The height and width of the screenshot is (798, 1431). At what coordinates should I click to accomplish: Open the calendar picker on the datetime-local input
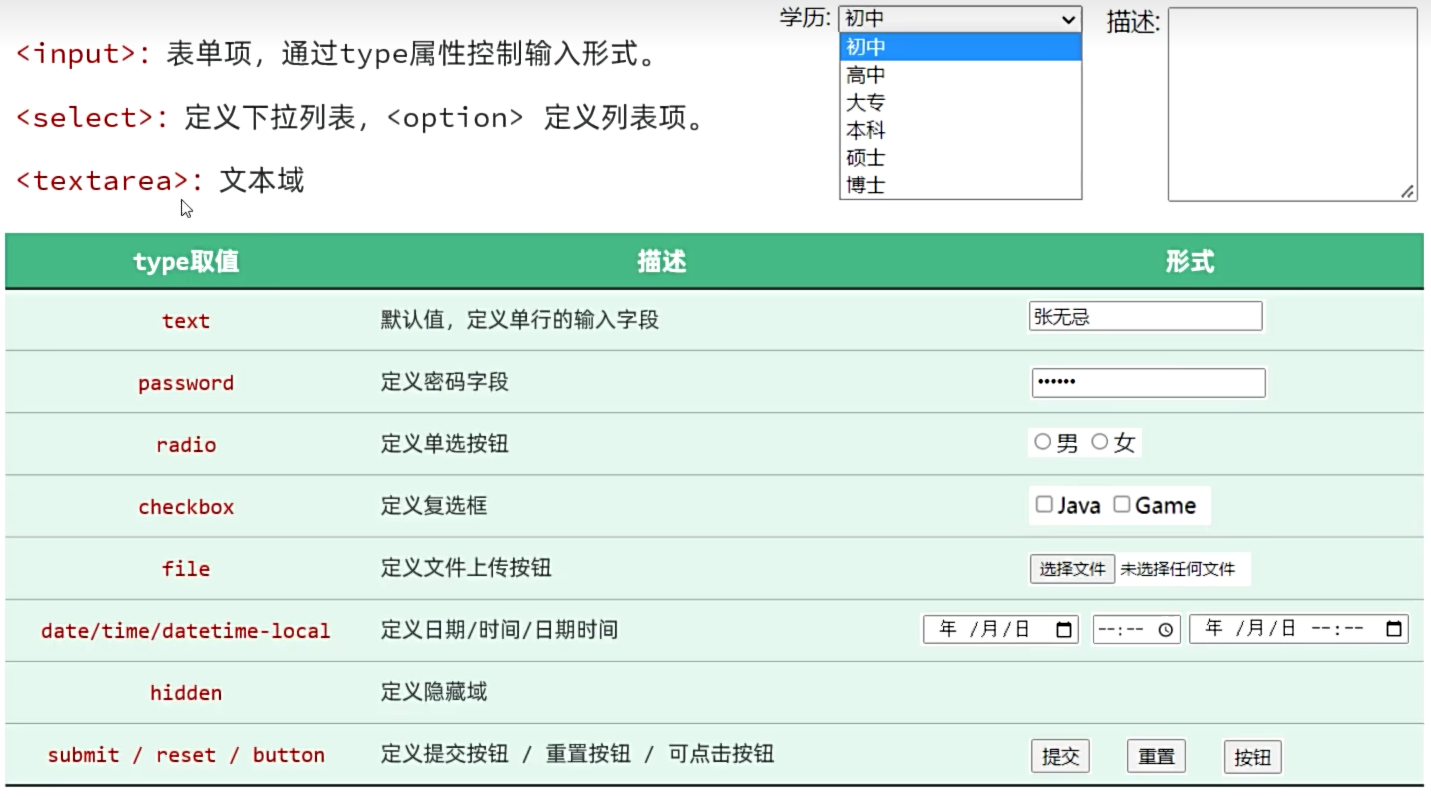coord(1394,630)
